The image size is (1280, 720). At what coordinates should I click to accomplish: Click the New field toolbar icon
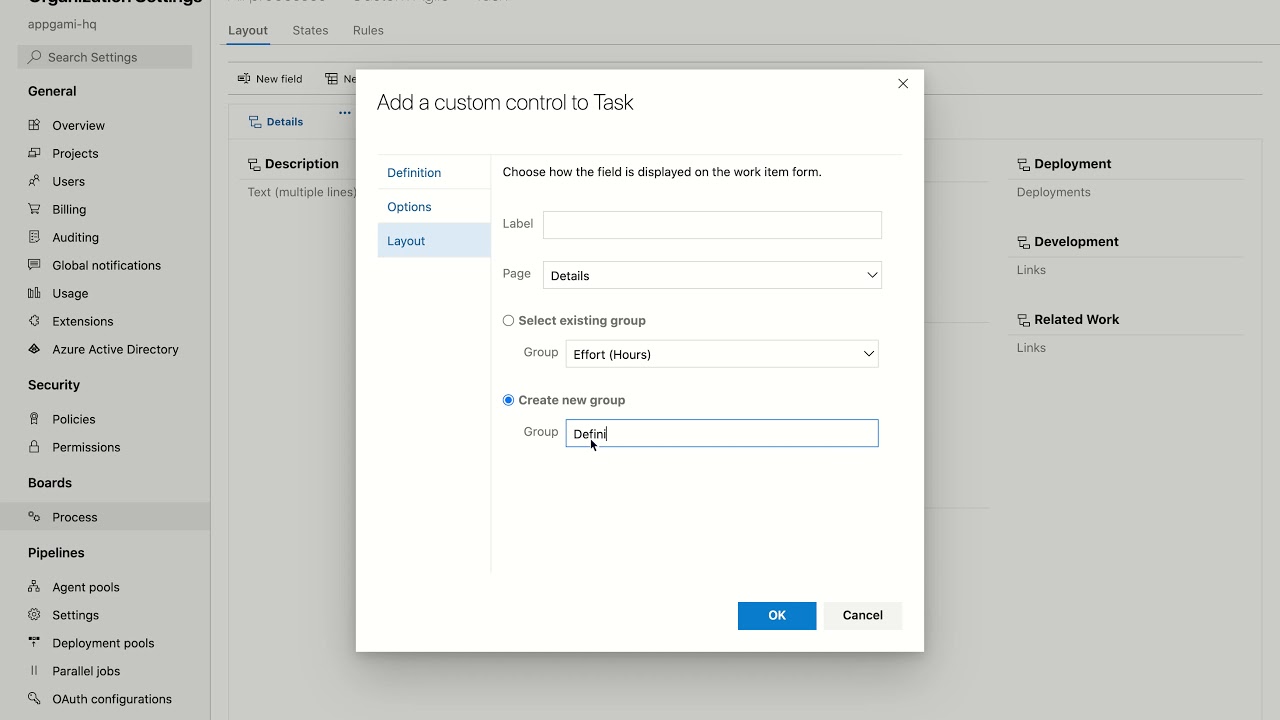[244, 78]
